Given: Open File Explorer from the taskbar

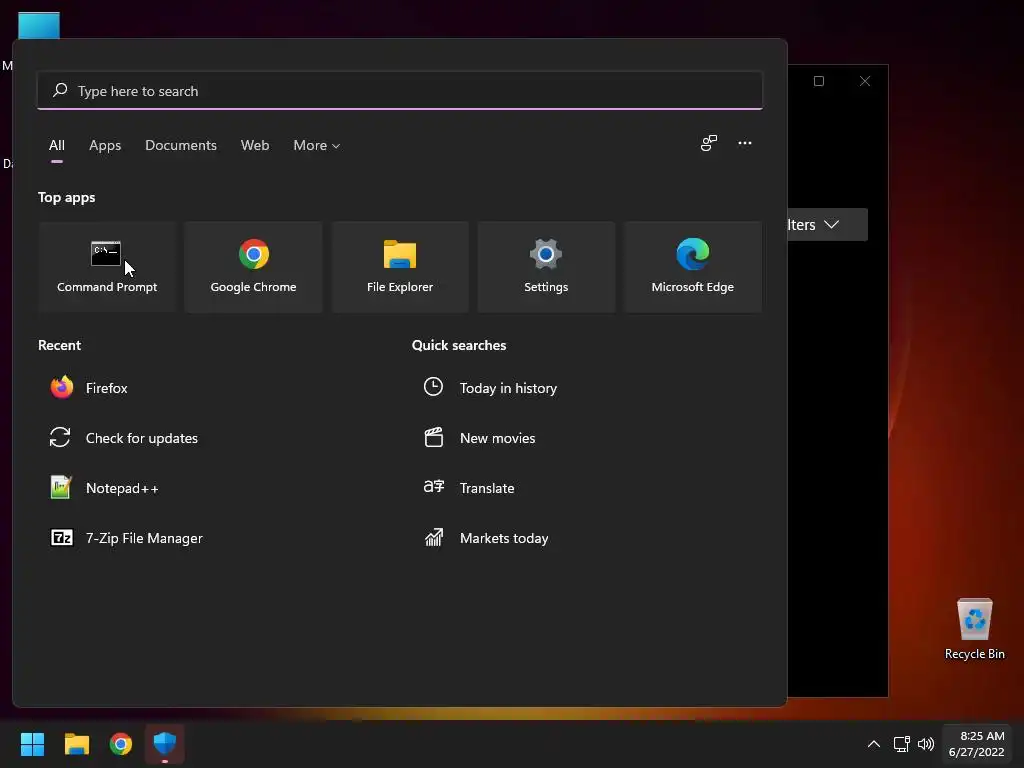Looking at the screenshot, I should pos(76,744).
